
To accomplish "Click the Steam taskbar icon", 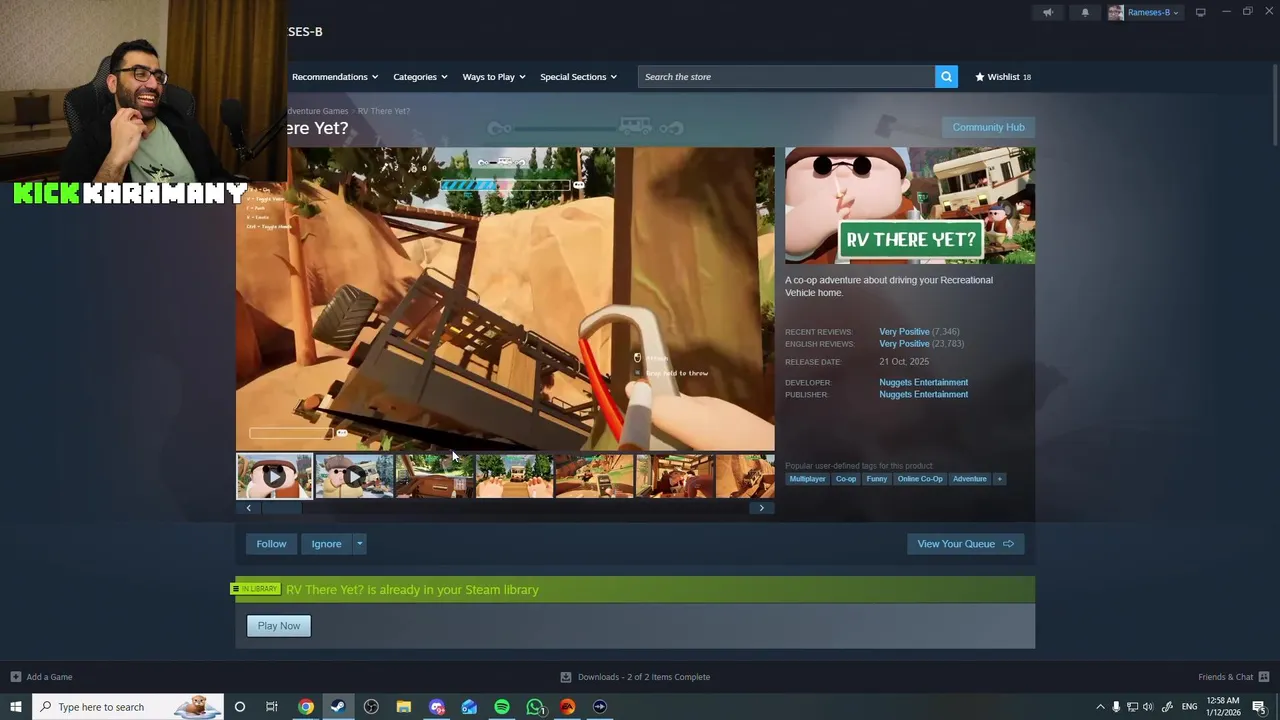I will click(x=338, y=707).
